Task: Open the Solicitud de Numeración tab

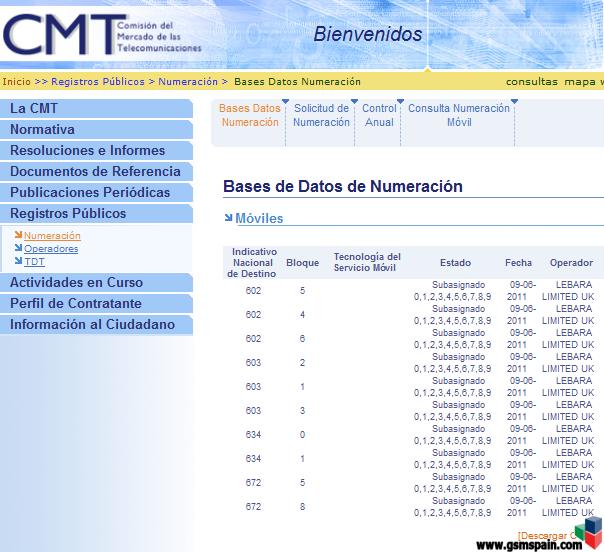Action: coord(321,115)
